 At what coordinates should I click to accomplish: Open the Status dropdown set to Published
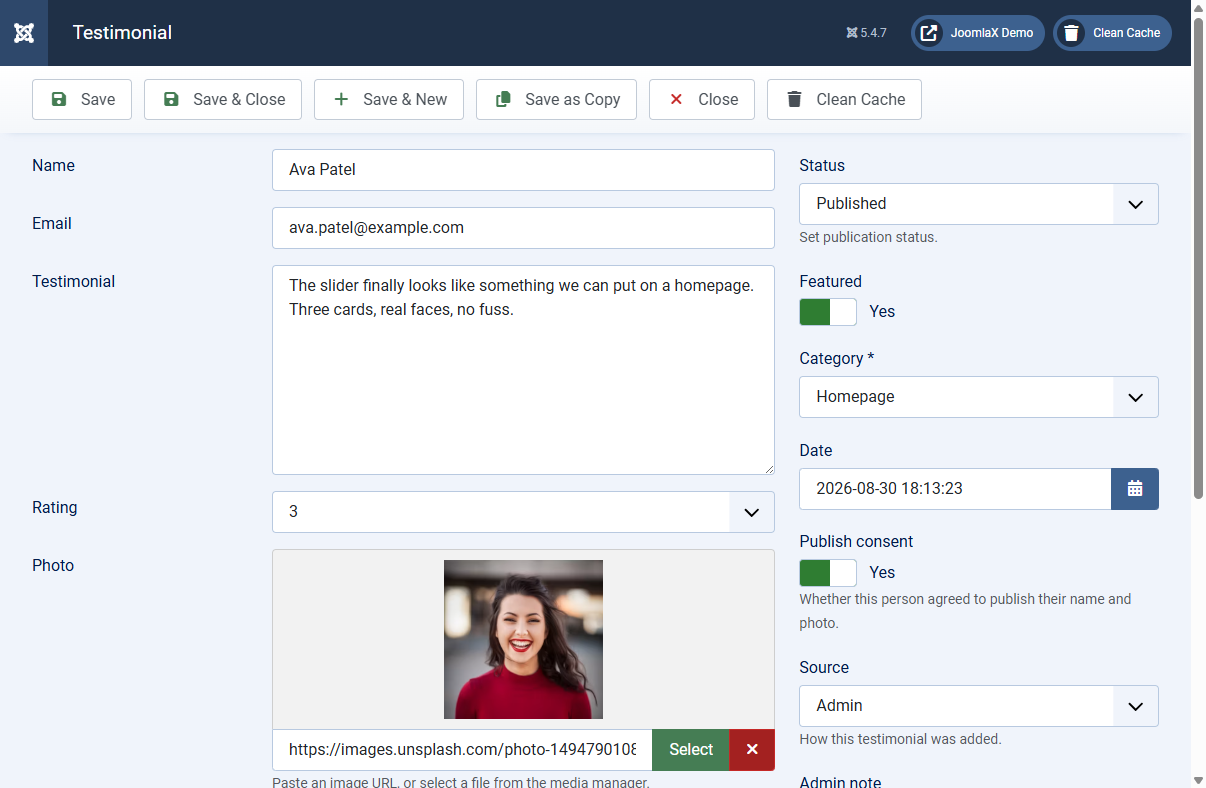click(x=979, y=204)
